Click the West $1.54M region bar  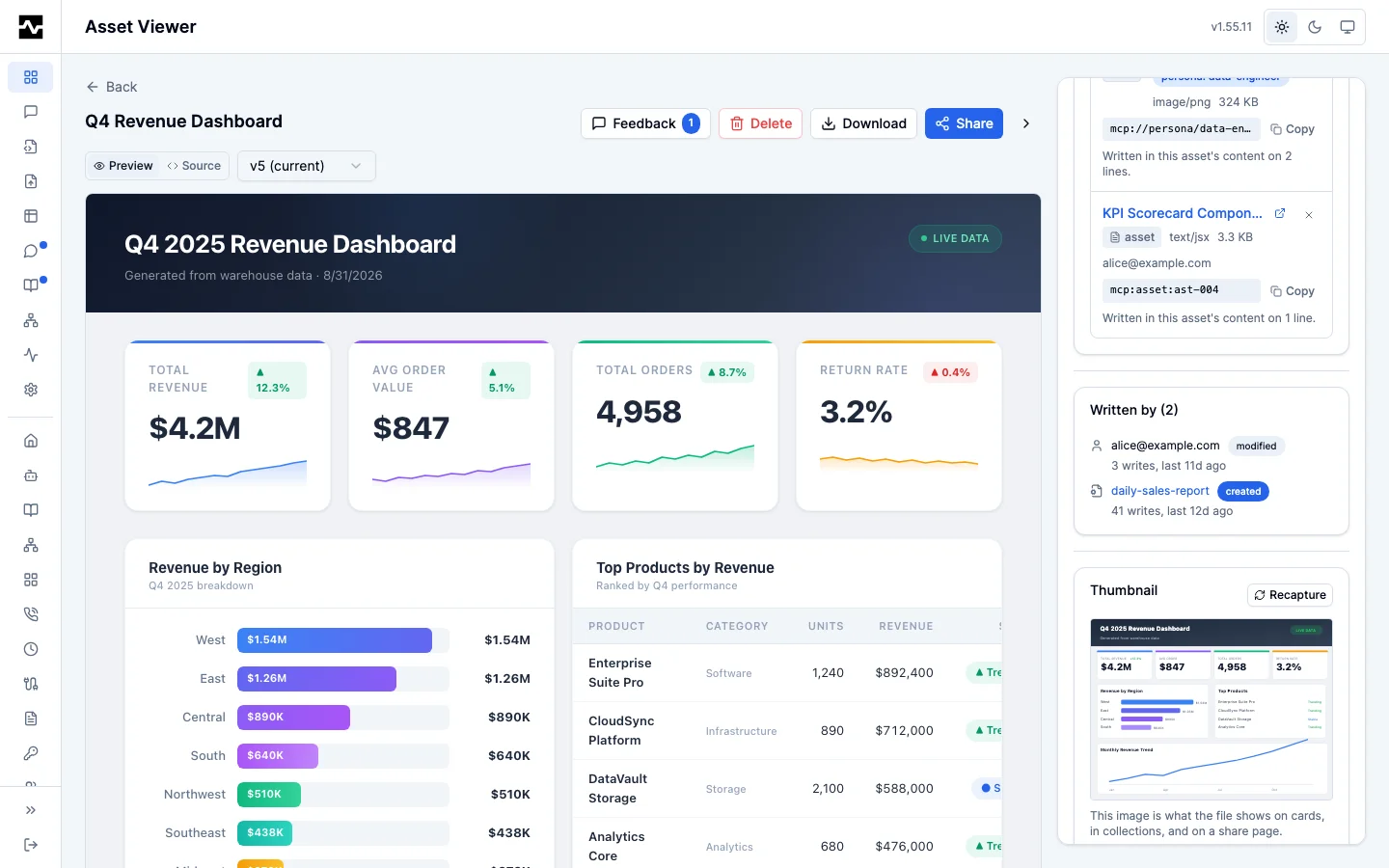(335, 640)
